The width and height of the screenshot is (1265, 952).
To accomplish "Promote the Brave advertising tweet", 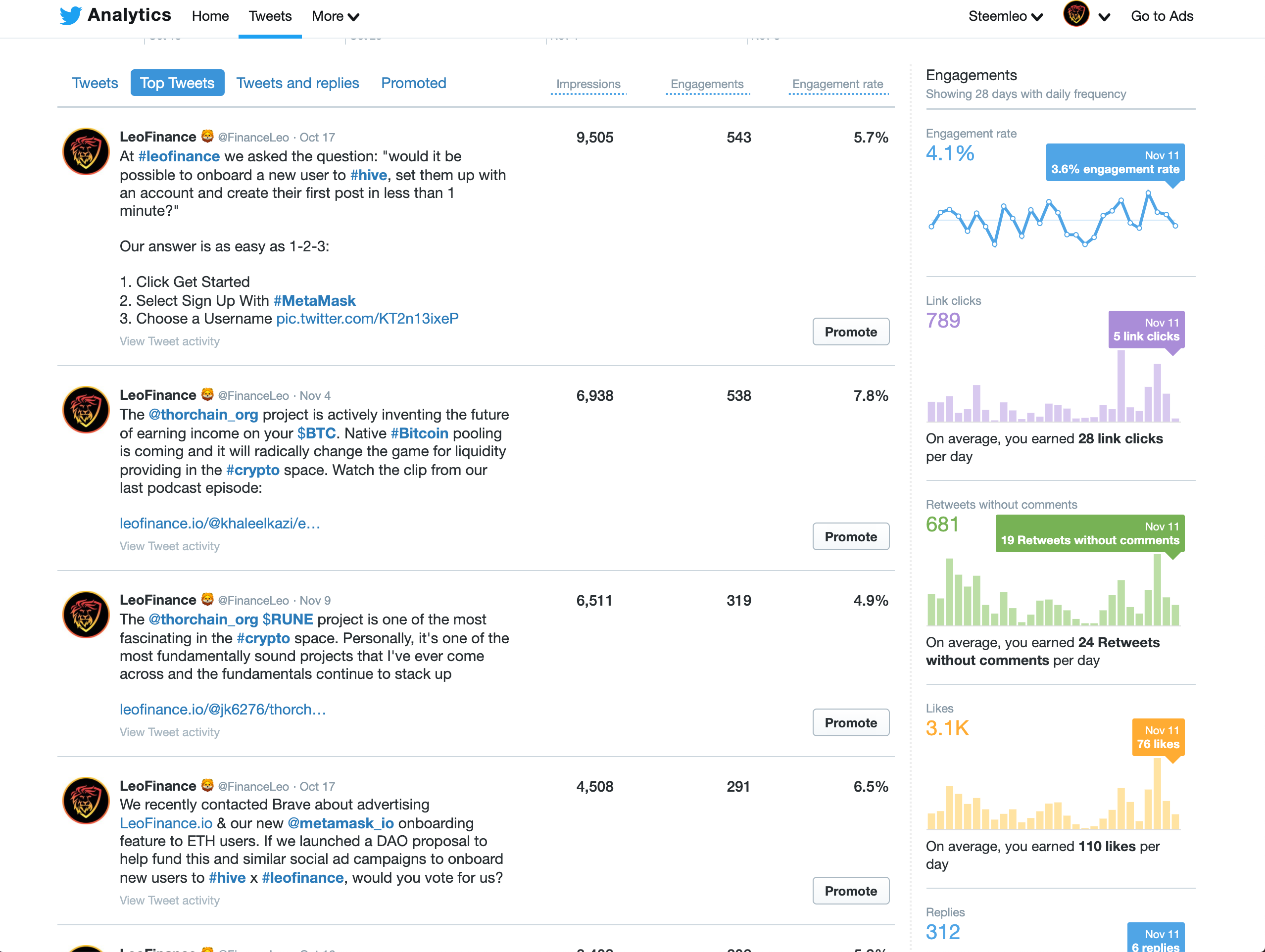I will point(851,891).
